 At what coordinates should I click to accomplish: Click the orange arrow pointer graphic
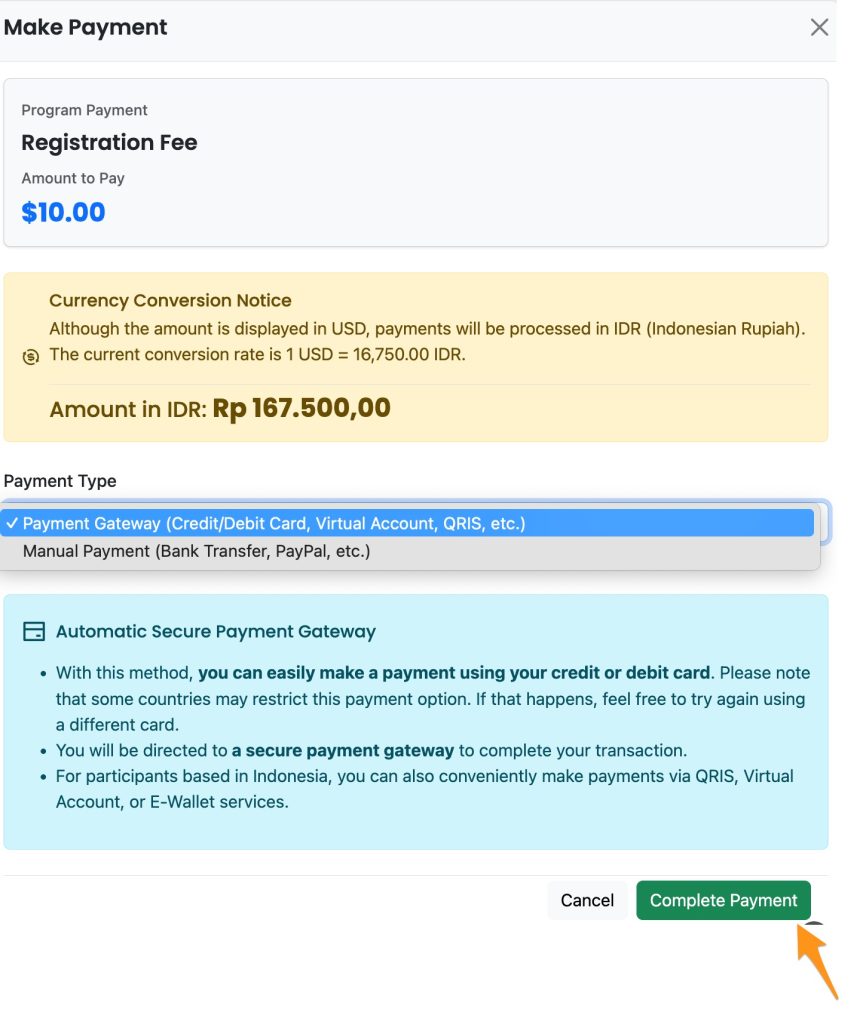point(816,961)
